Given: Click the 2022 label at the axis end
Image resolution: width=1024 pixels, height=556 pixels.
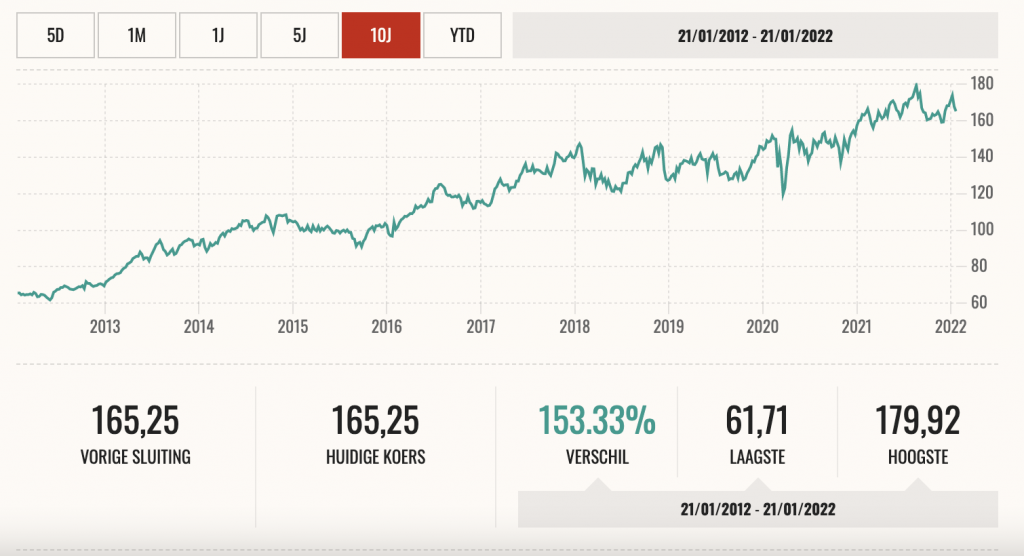Looking at the screenshot, I should [949, 327].
